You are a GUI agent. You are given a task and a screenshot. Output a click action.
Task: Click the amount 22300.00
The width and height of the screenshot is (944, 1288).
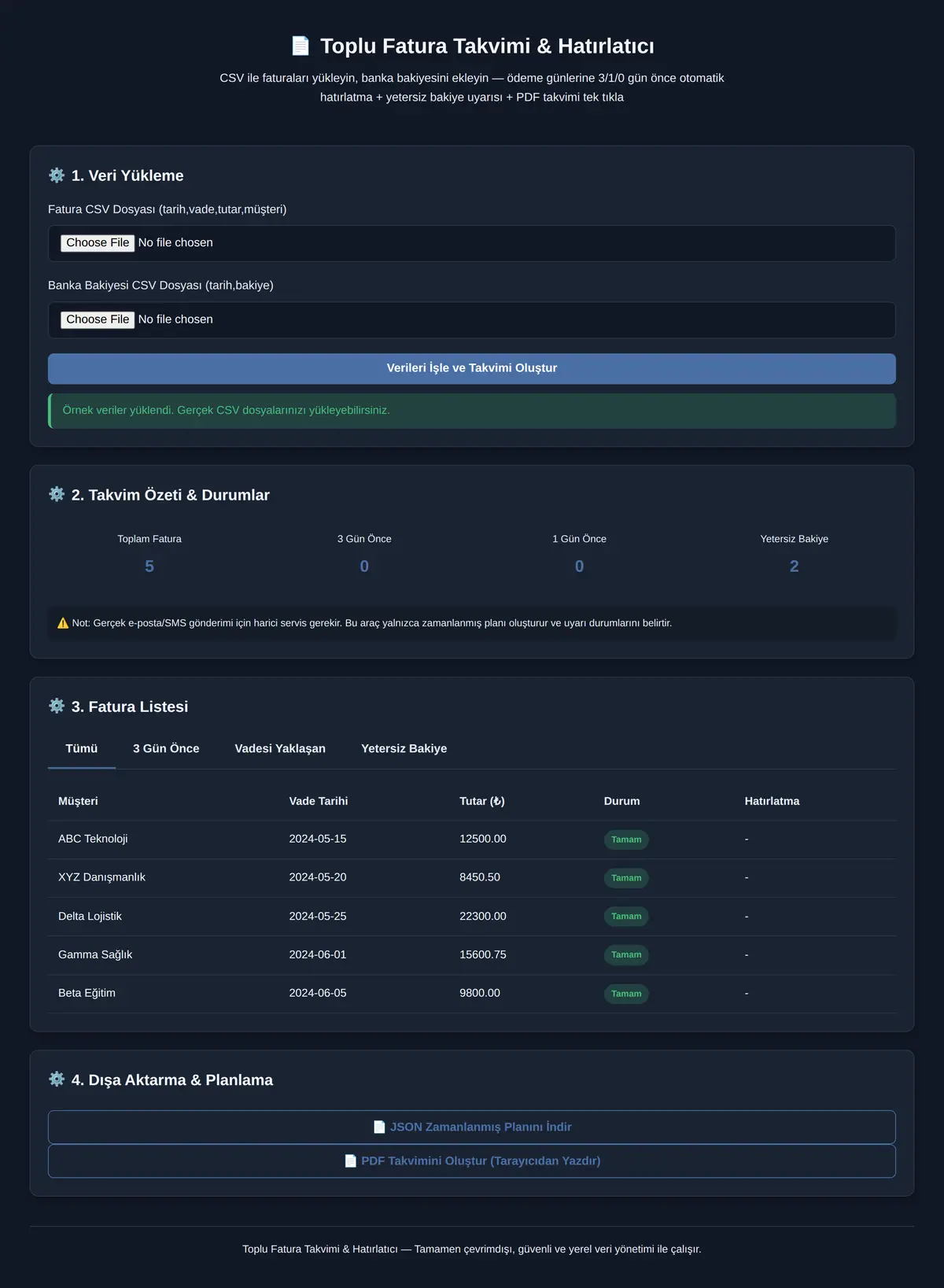tap(483, 917)
